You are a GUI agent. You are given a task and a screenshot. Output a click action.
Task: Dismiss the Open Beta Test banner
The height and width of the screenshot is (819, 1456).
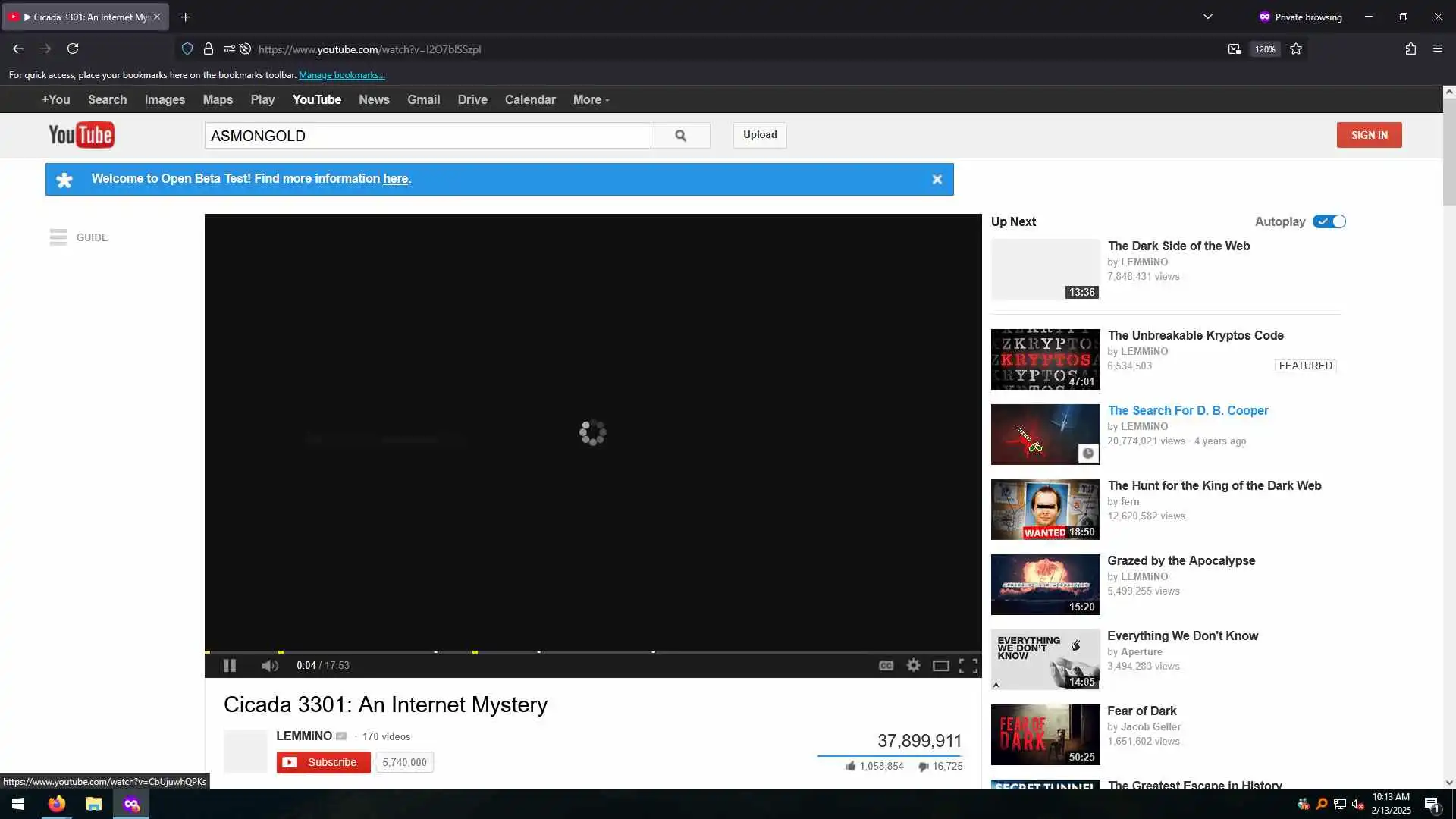coord(937,180)
